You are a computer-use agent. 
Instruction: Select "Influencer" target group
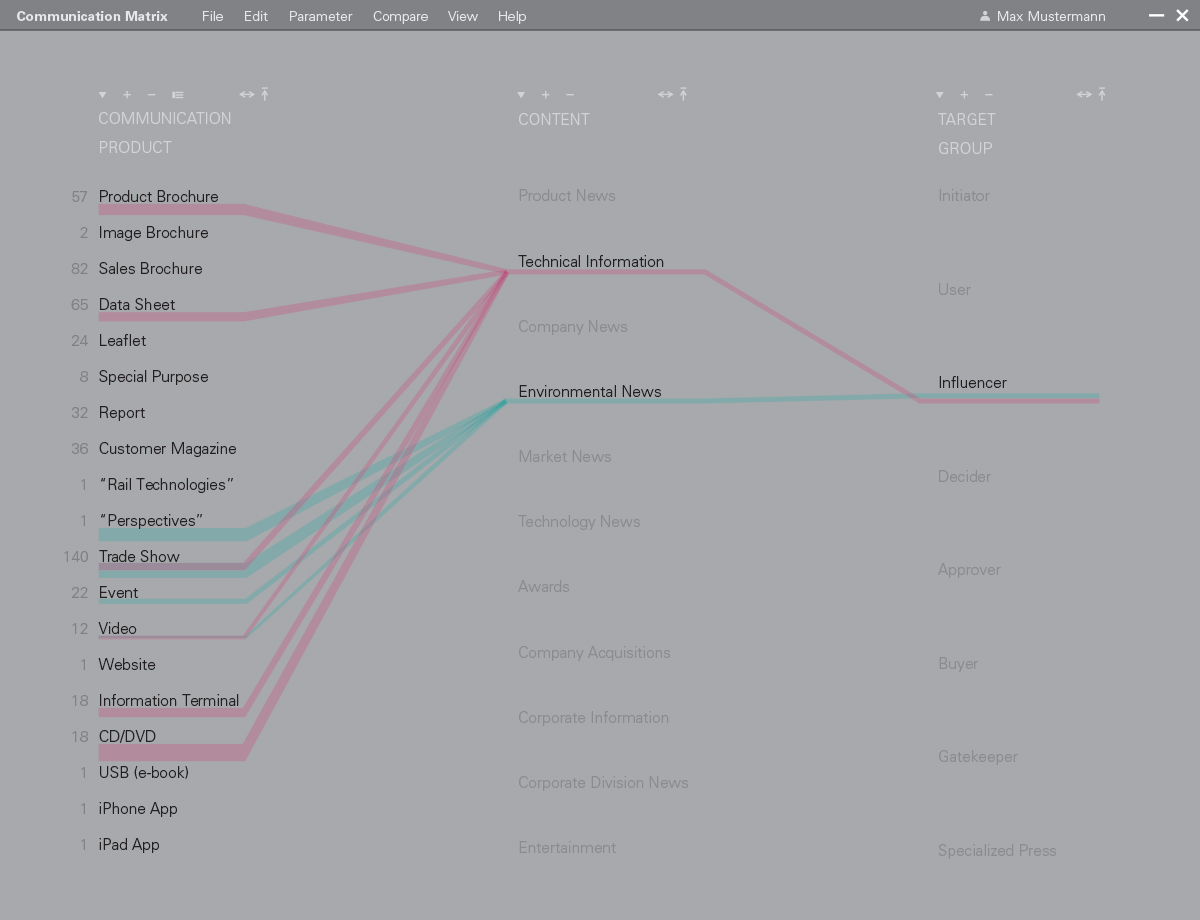972,383
